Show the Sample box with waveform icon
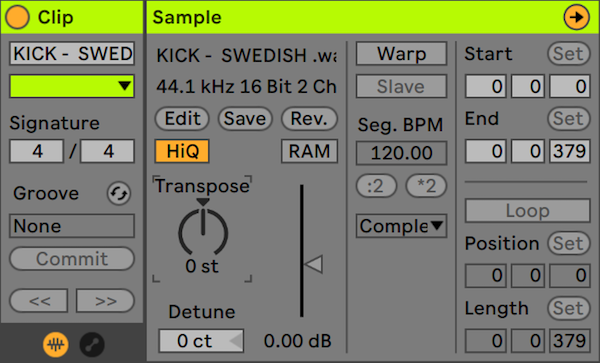 56,345
